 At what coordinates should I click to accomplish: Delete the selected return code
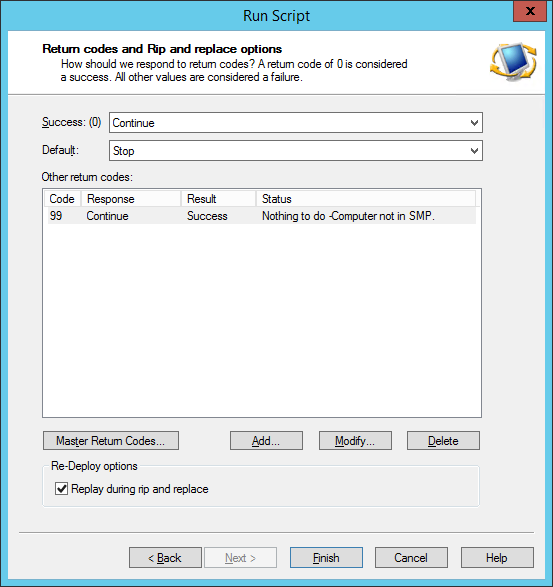(443, 441)
